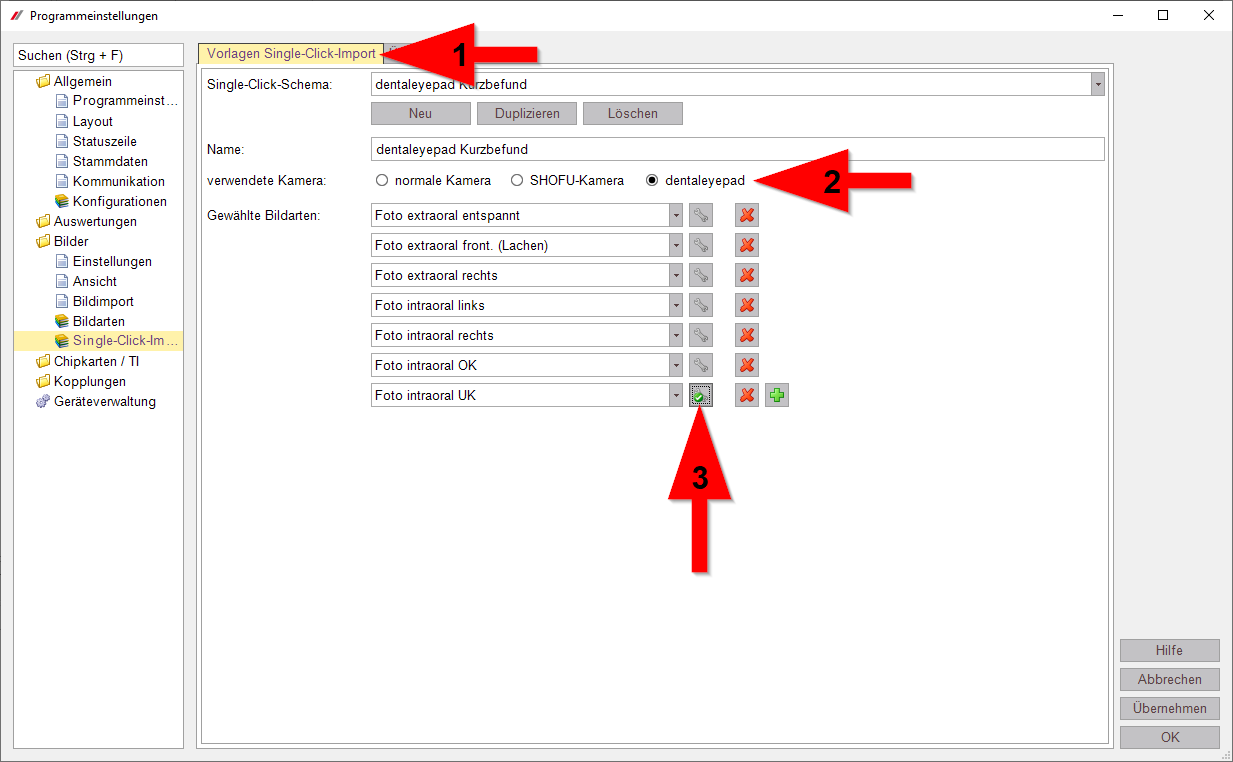Click the Neu button
Screen dimensions: 1233x762
[x=421, y=113]
